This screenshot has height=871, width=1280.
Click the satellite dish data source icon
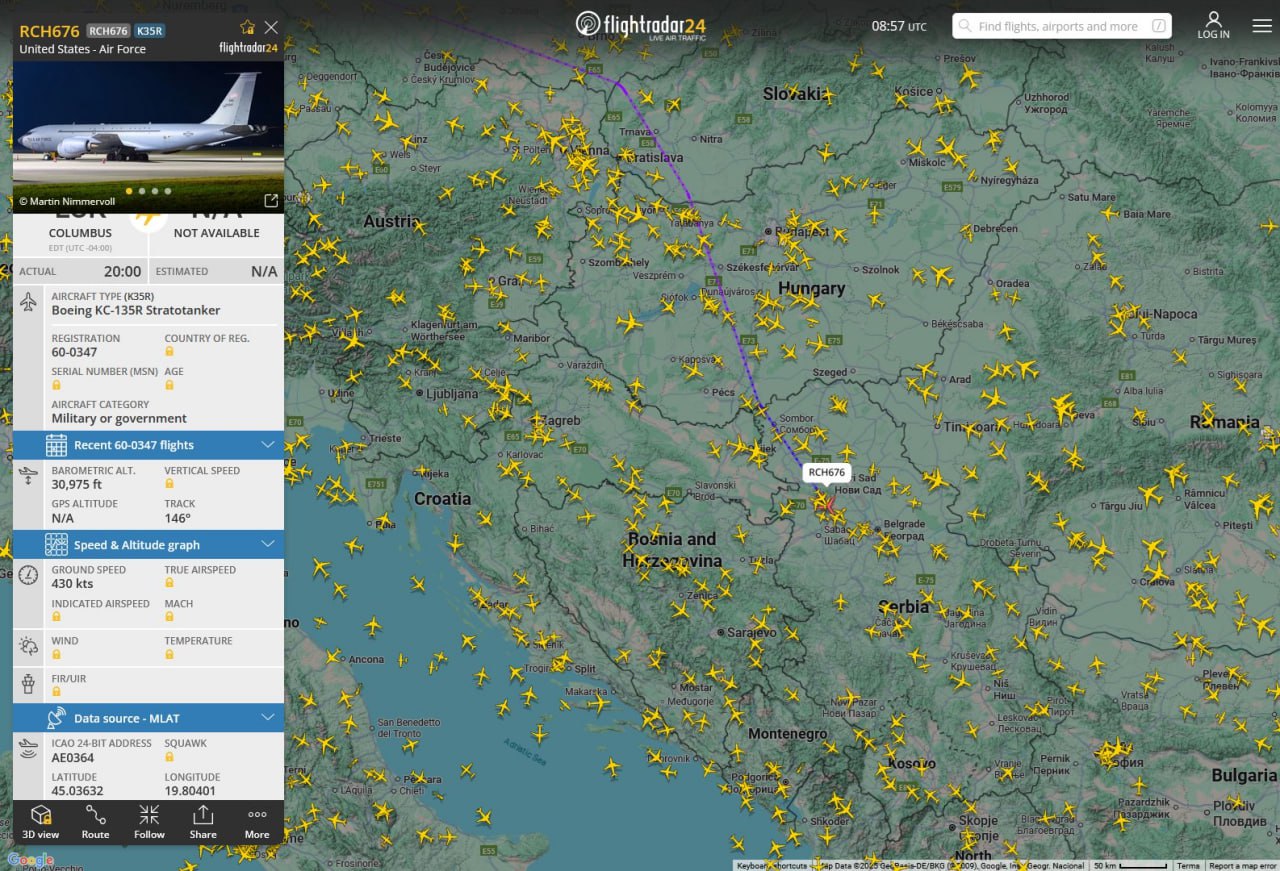(x=56, y=718)
